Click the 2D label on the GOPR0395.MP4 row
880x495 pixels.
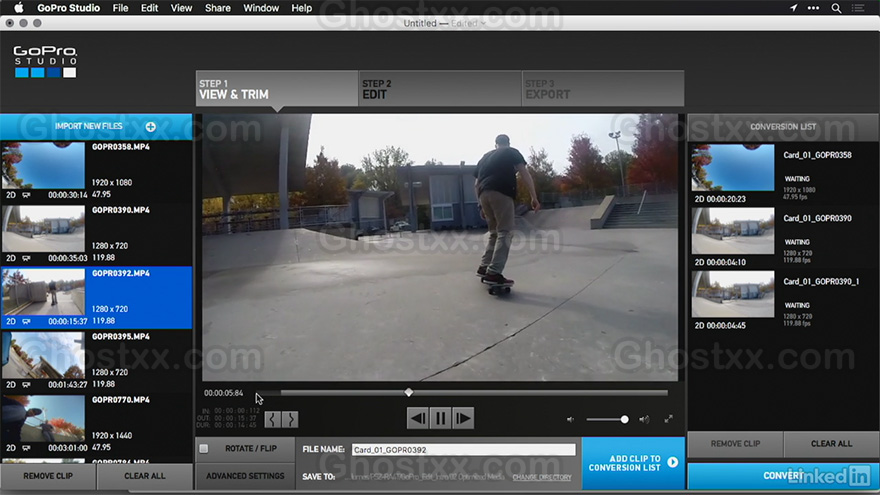pos(11,385)
